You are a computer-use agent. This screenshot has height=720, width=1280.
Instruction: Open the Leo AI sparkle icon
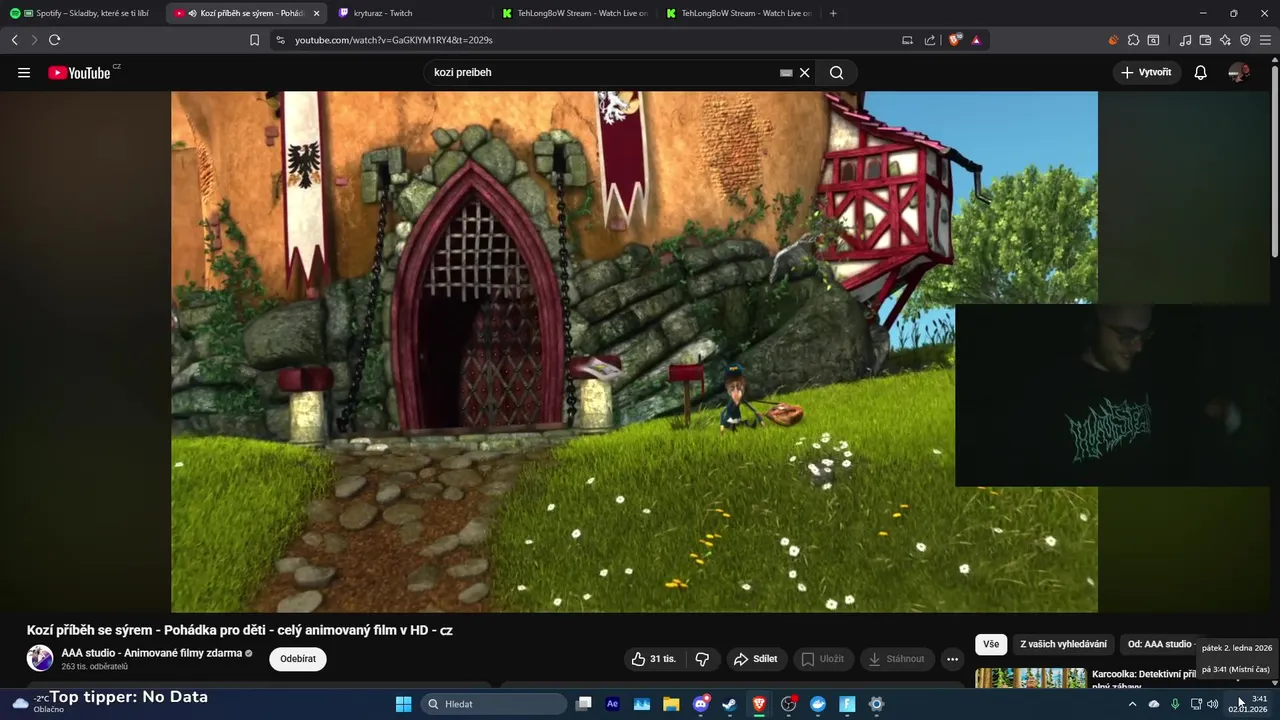pyautogui.click(x=1225, y=40)
